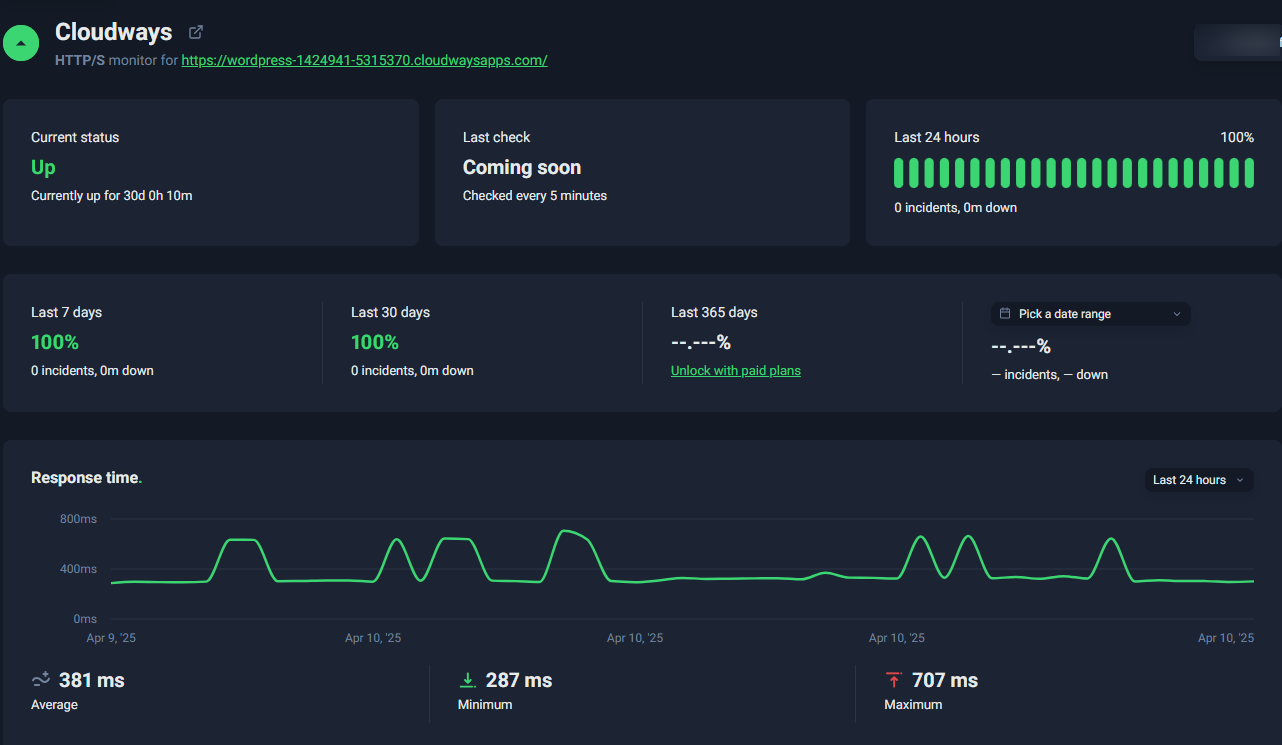Click the maximum up-arrow icon
The image size is (1282, 745).
[894, 680]
